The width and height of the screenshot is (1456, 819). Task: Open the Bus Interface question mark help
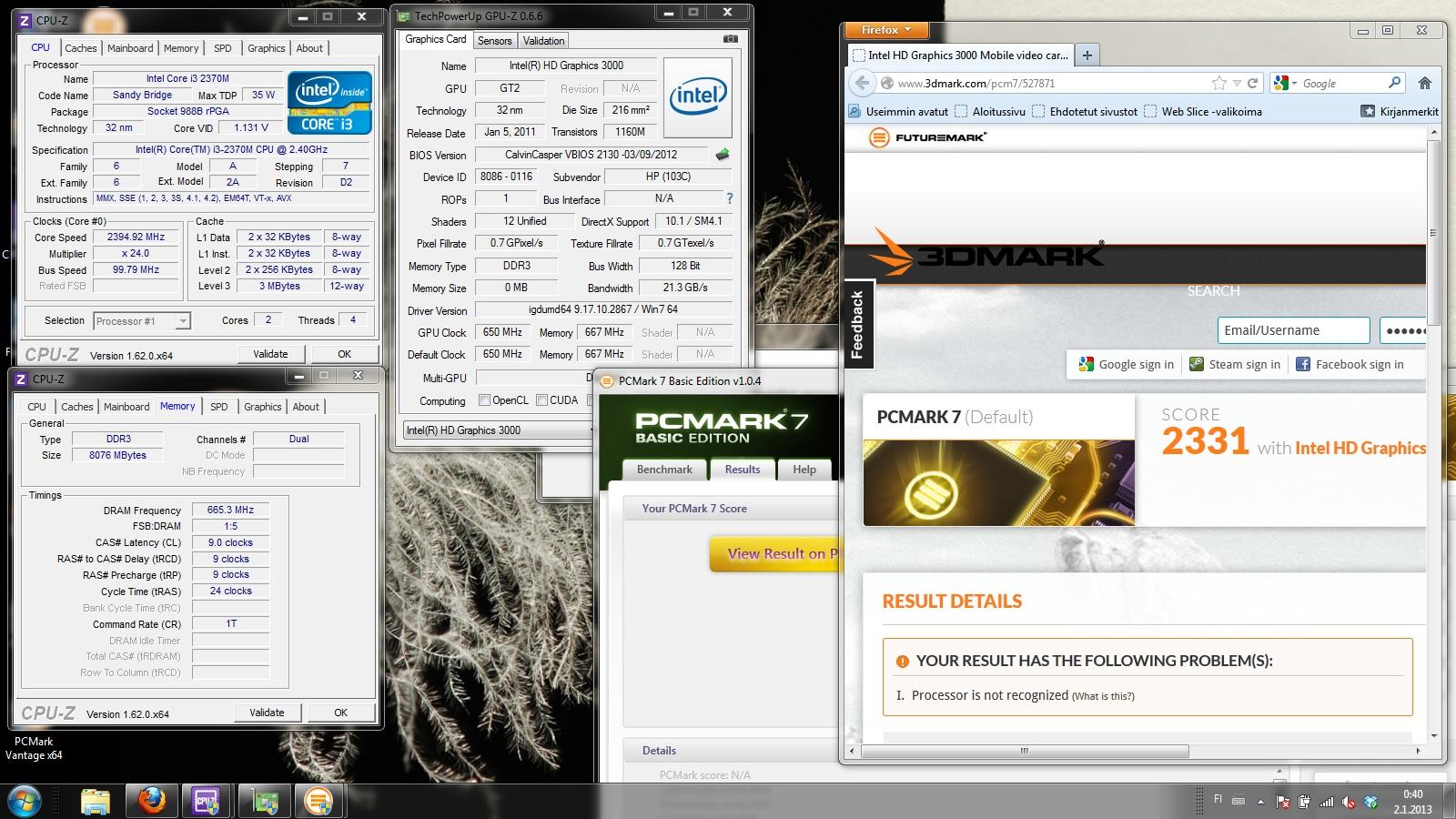pos(729,198)
